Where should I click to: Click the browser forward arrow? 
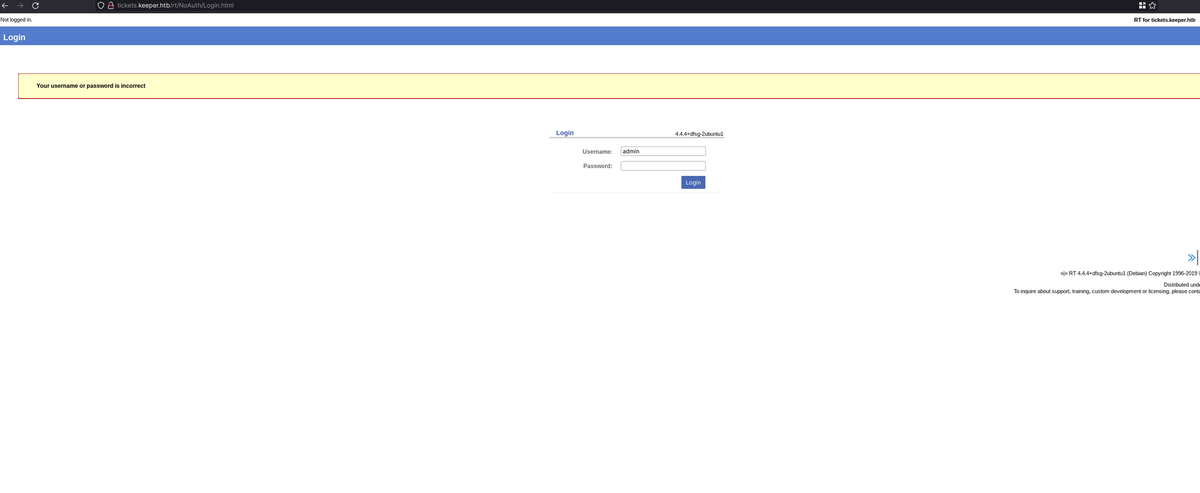click(x=20, y=6)
